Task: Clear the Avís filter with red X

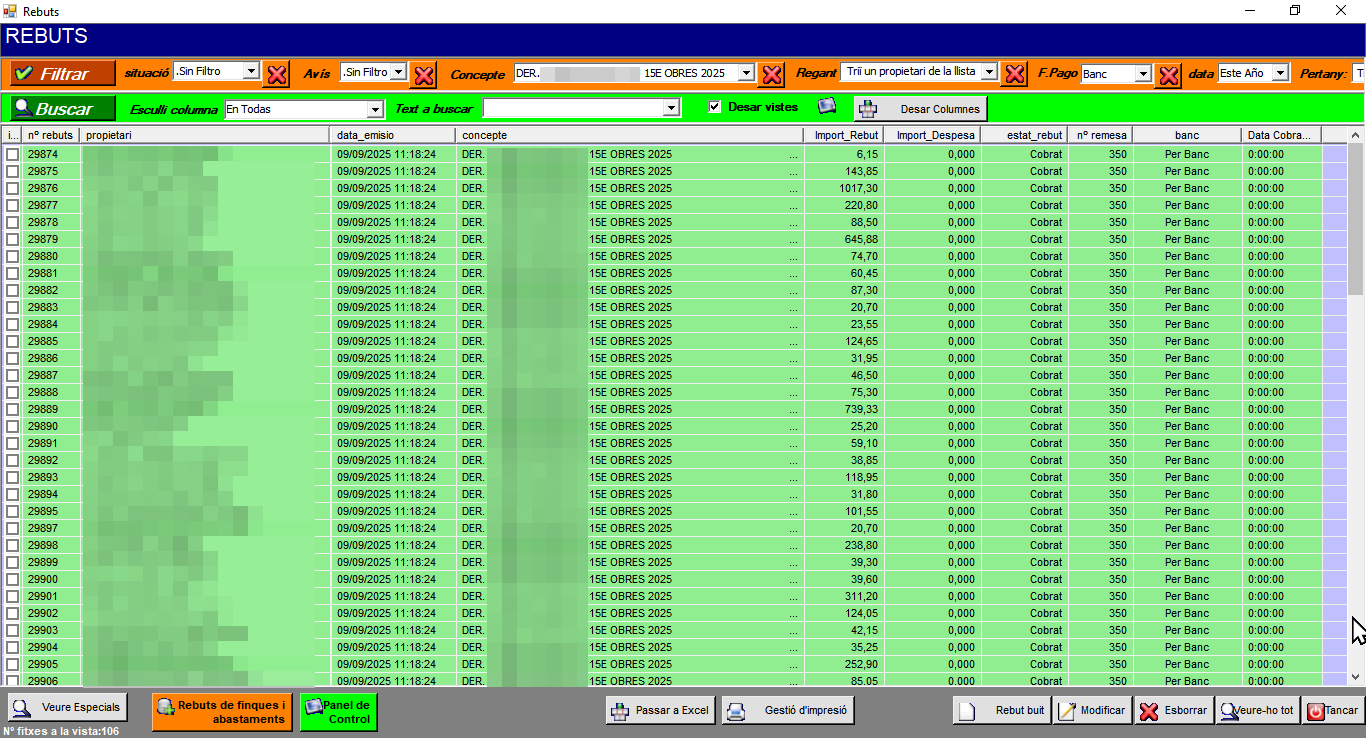Action: click(424, 74)
